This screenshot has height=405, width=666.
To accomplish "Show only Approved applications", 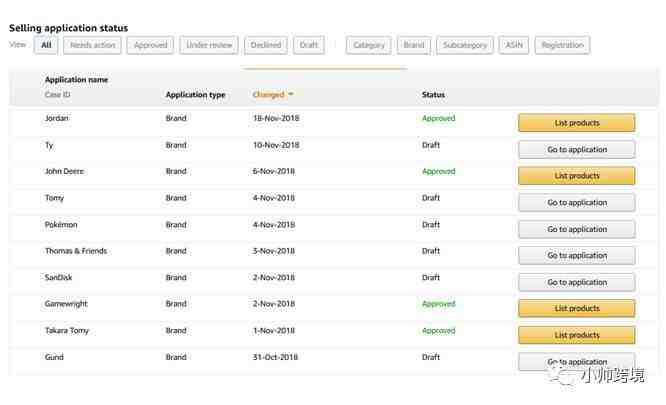I will (150, 45).
